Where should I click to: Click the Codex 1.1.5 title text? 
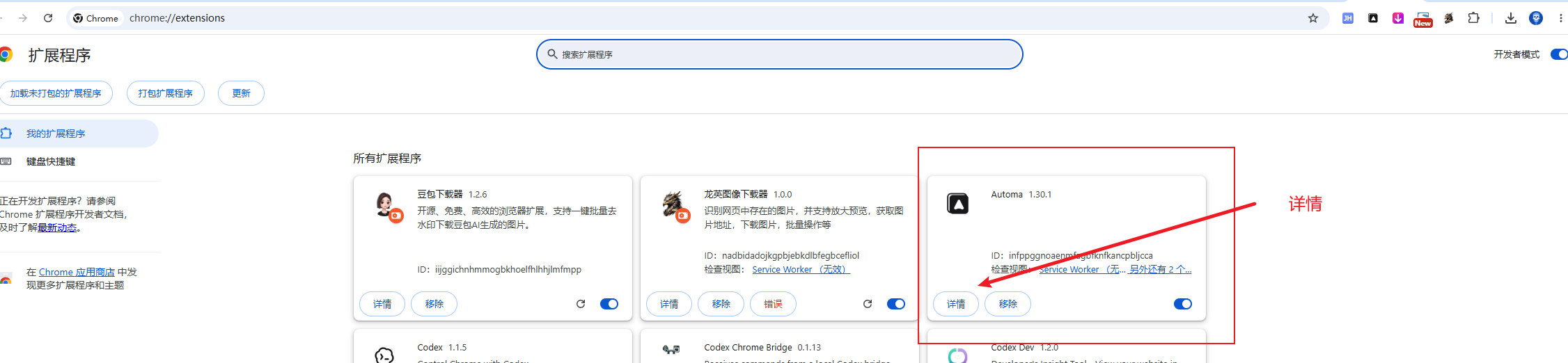[442, 347]
